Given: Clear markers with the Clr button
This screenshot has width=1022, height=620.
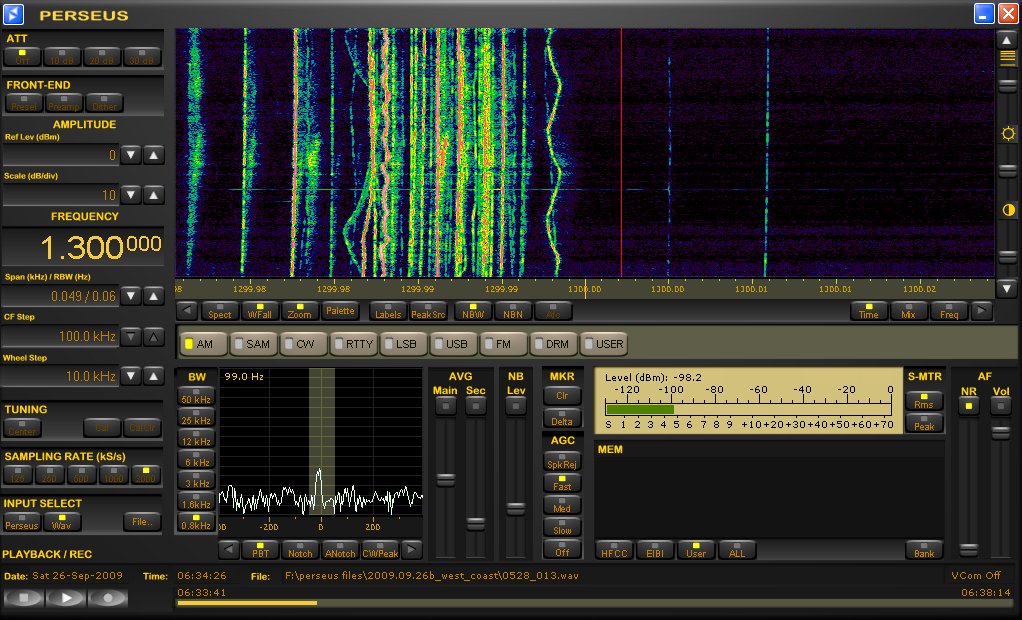Looking at the screenshot, I should point(562,396).
